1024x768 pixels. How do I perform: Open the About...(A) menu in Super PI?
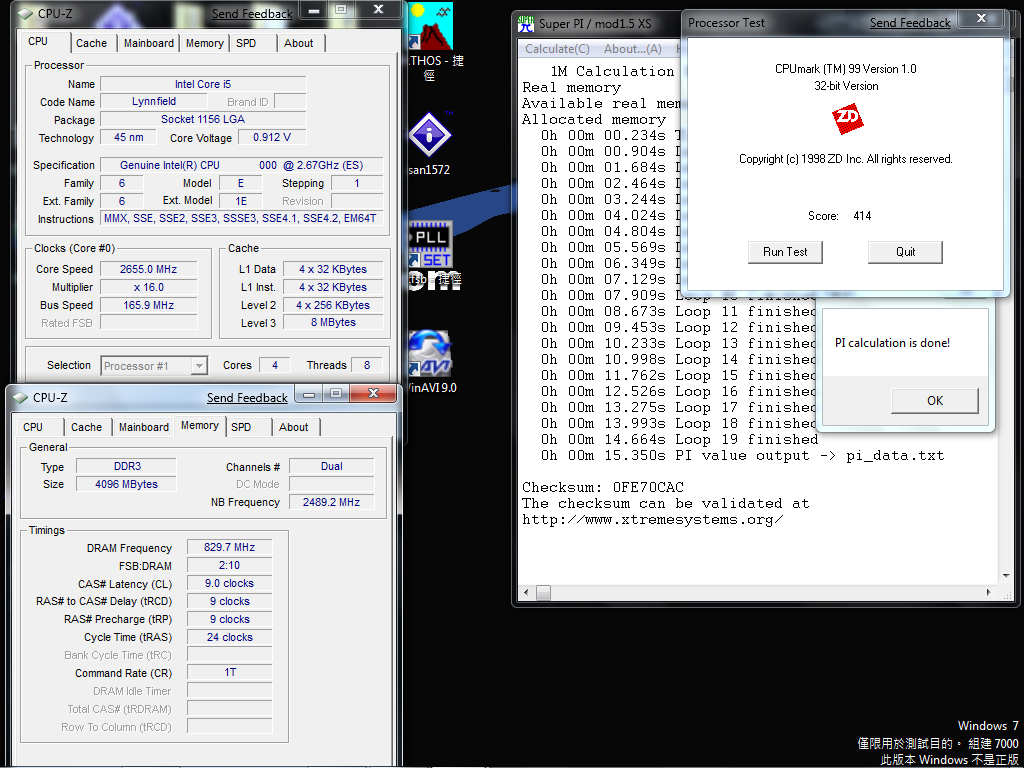coord(632,49)
